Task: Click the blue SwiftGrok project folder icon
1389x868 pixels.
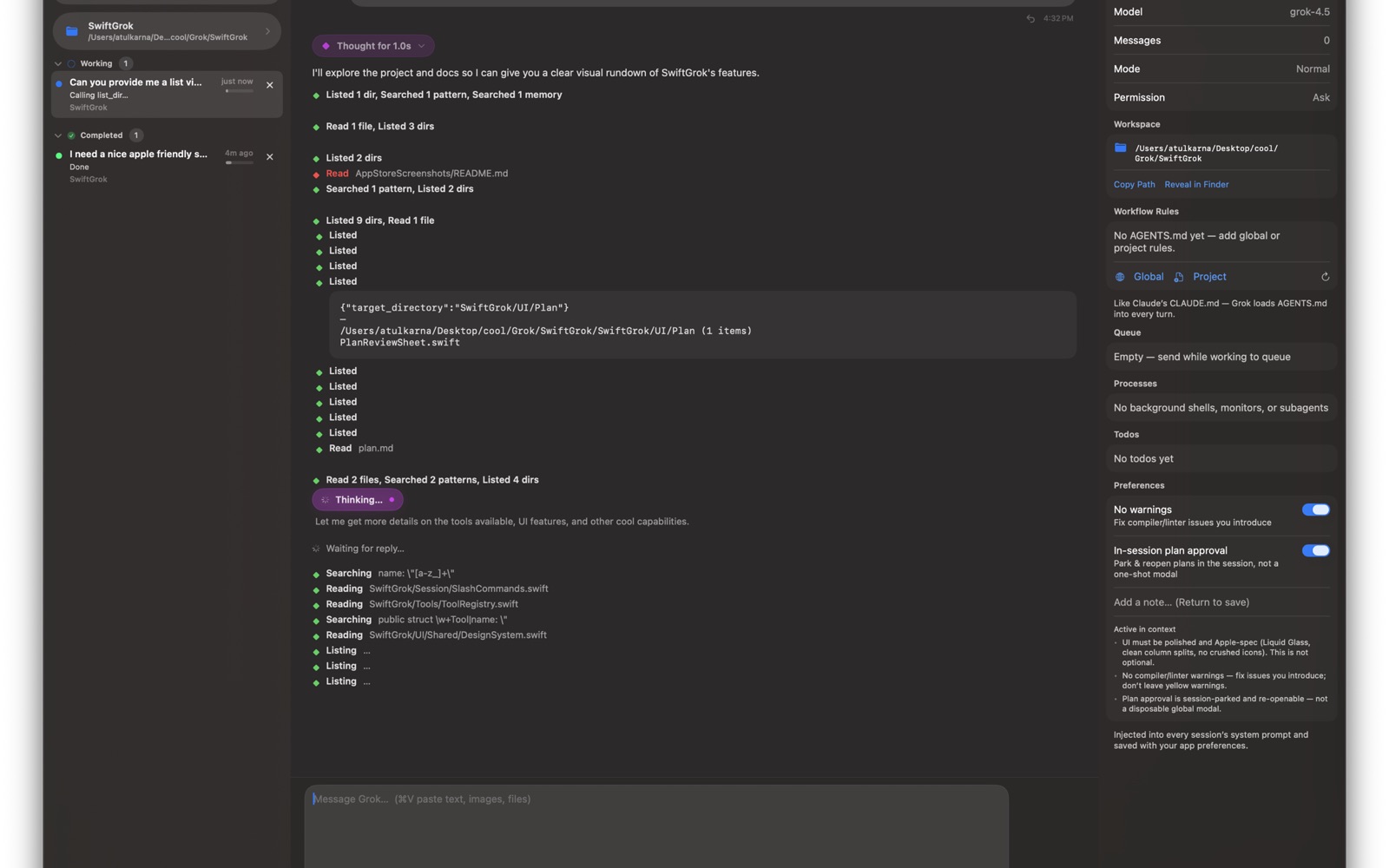Action: [72, 31]
